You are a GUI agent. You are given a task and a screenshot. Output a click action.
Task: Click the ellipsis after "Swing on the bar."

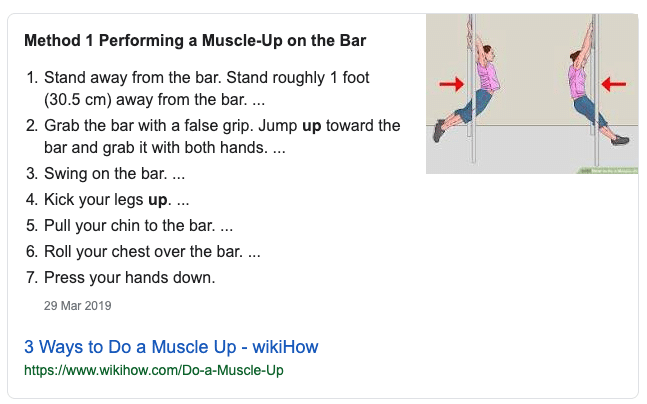(x=177, y=174)
